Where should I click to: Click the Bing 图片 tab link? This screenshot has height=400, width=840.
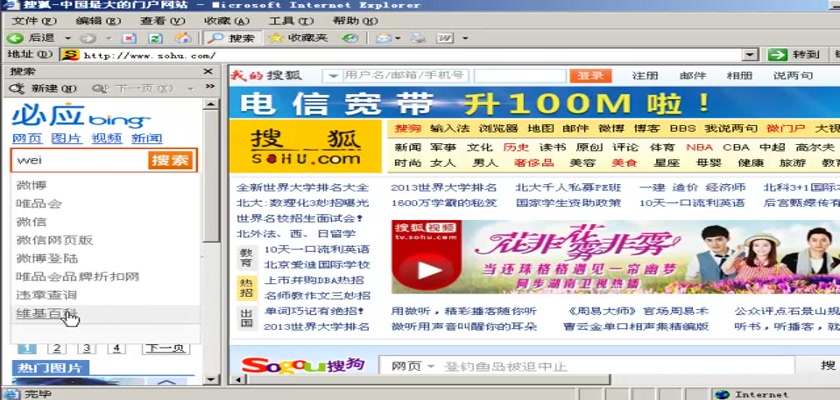[x=66, y=139]
